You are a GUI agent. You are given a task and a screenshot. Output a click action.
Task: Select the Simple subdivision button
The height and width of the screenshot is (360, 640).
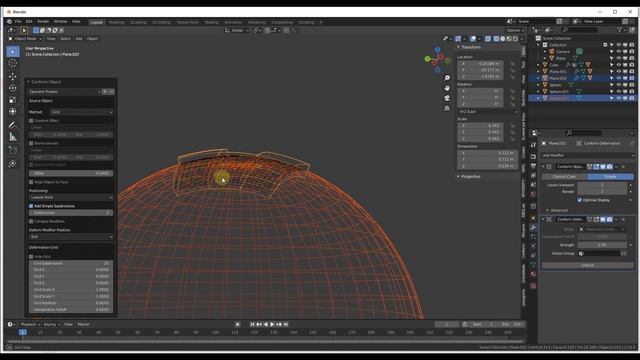point(611,177)
